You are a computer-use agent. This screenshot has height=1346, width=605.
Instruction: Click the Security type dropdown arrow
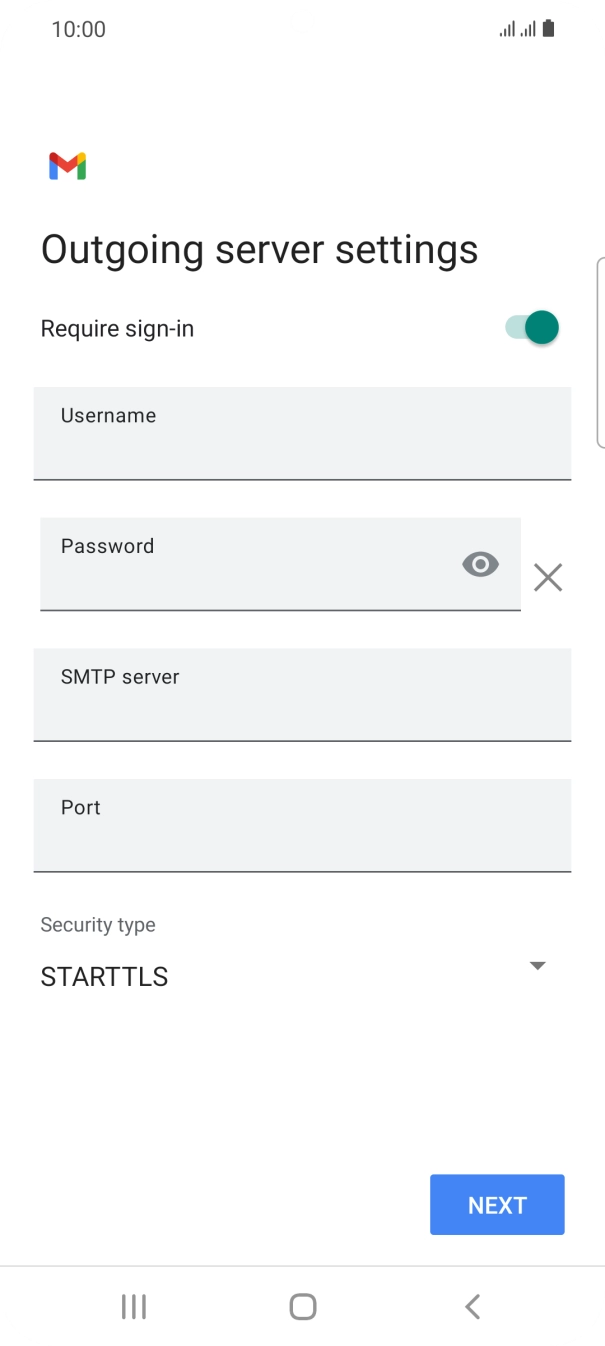(537, 965)
